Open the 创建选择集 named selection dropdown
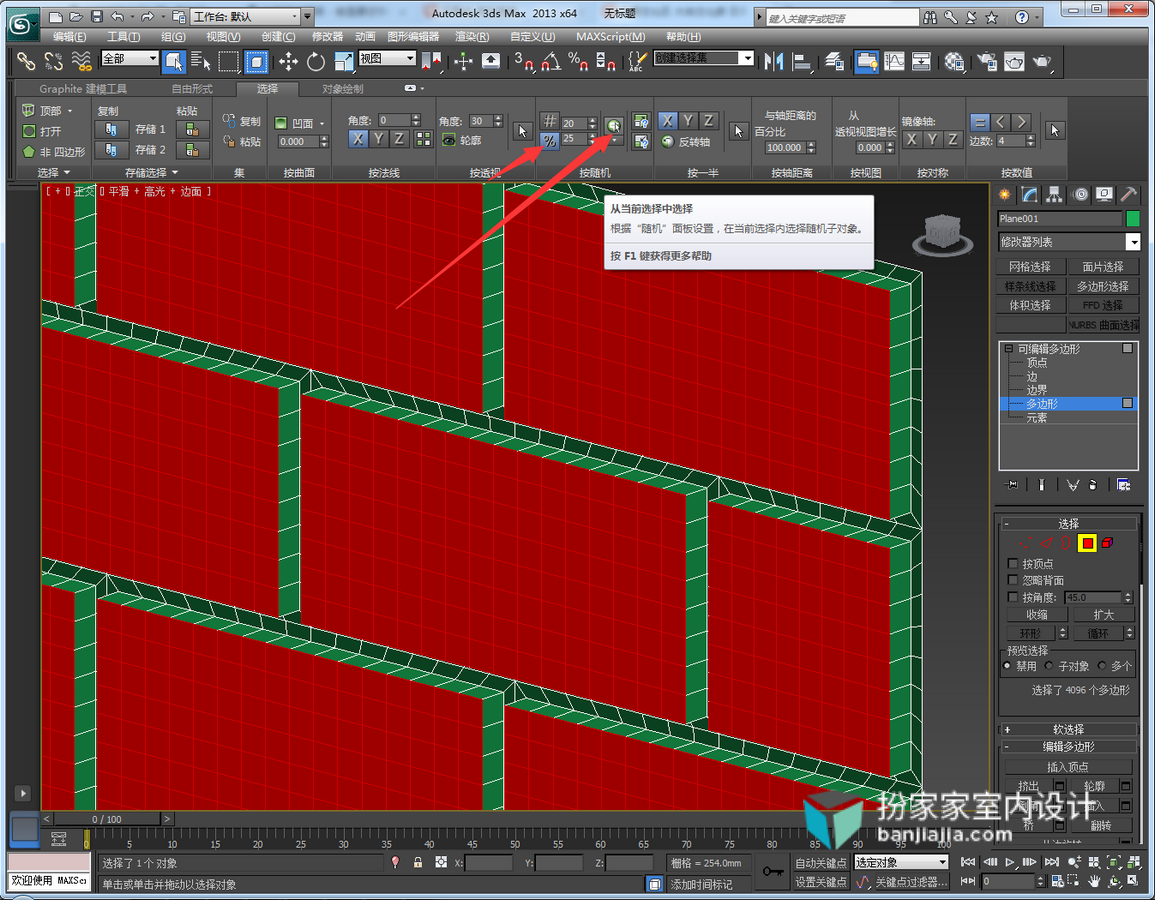This screenshot has width=1155, height=900. click(x=704, y=58)
